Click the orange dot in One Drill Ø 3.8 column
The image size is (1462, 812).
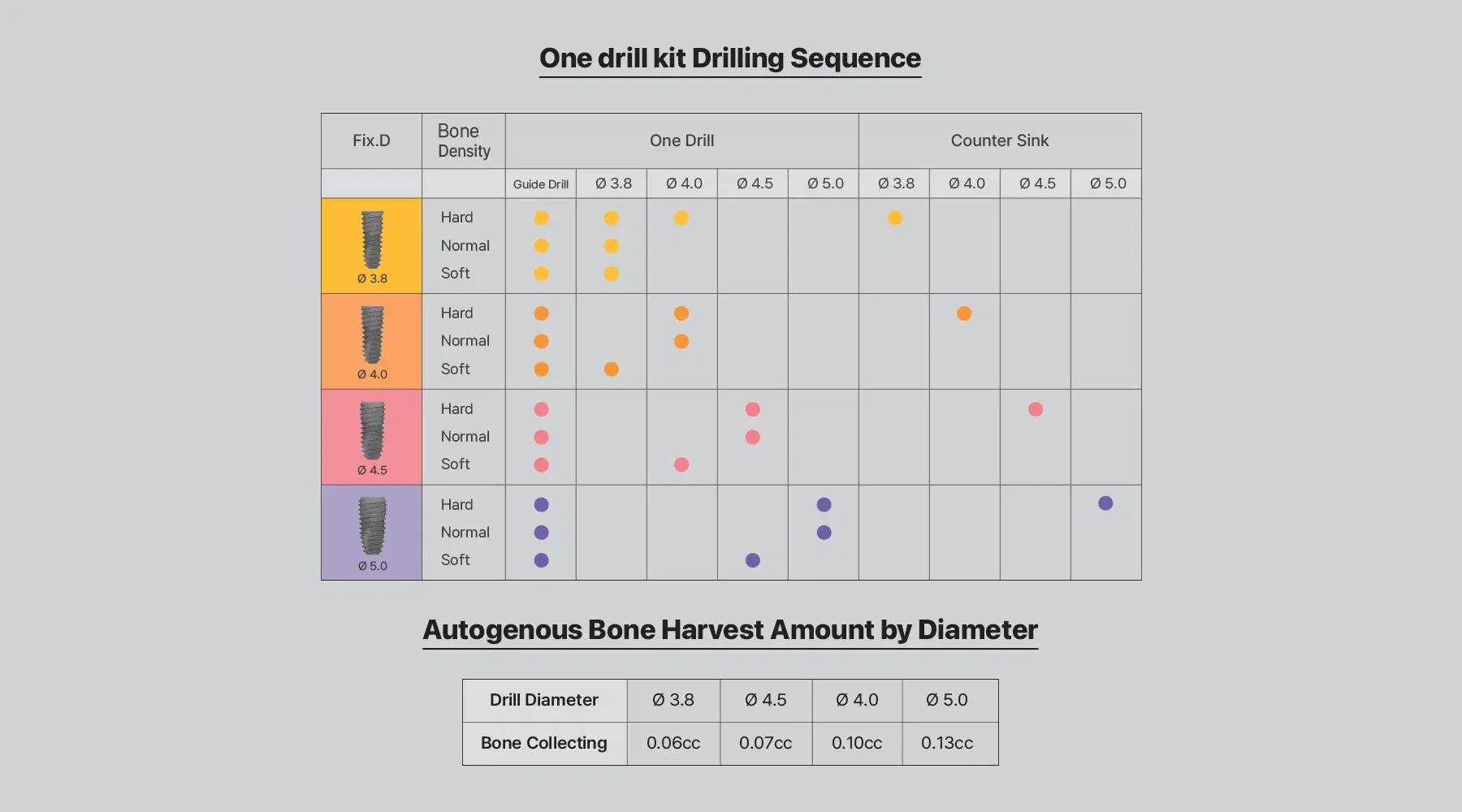point(612,369)
